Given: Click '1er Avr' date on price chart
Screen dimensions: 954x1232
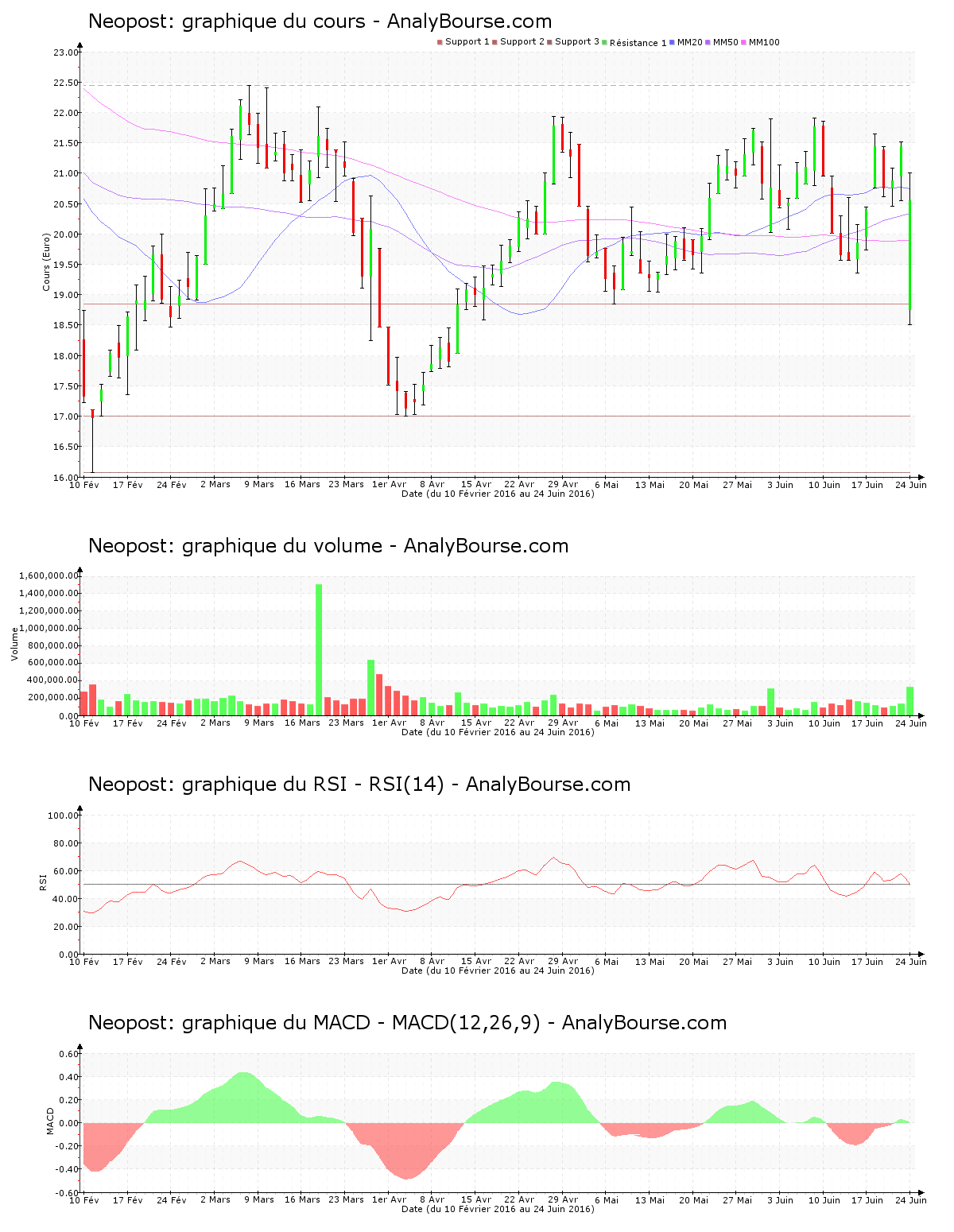Looking at the screenshot, I should tap(390, 485).
